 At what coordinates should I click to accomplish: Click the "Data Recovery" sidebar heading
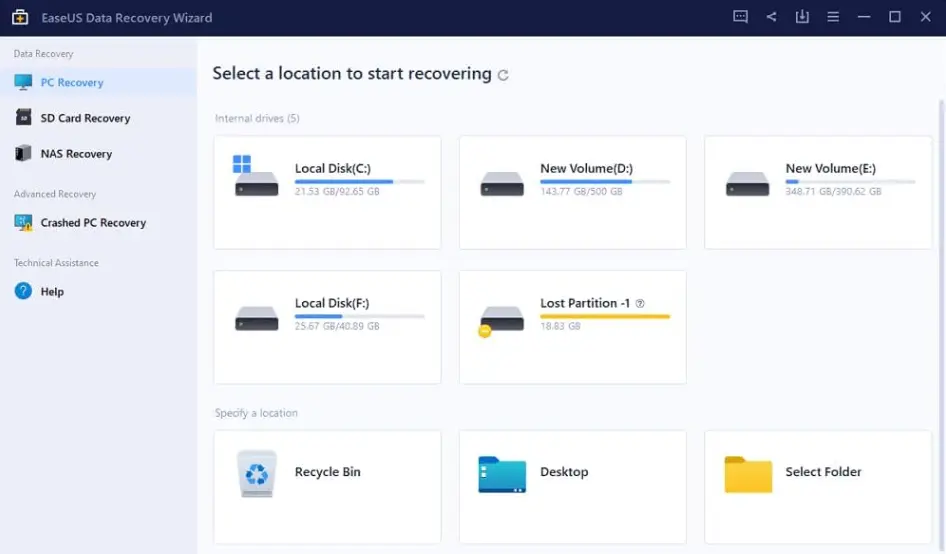[x=43, y=54]
